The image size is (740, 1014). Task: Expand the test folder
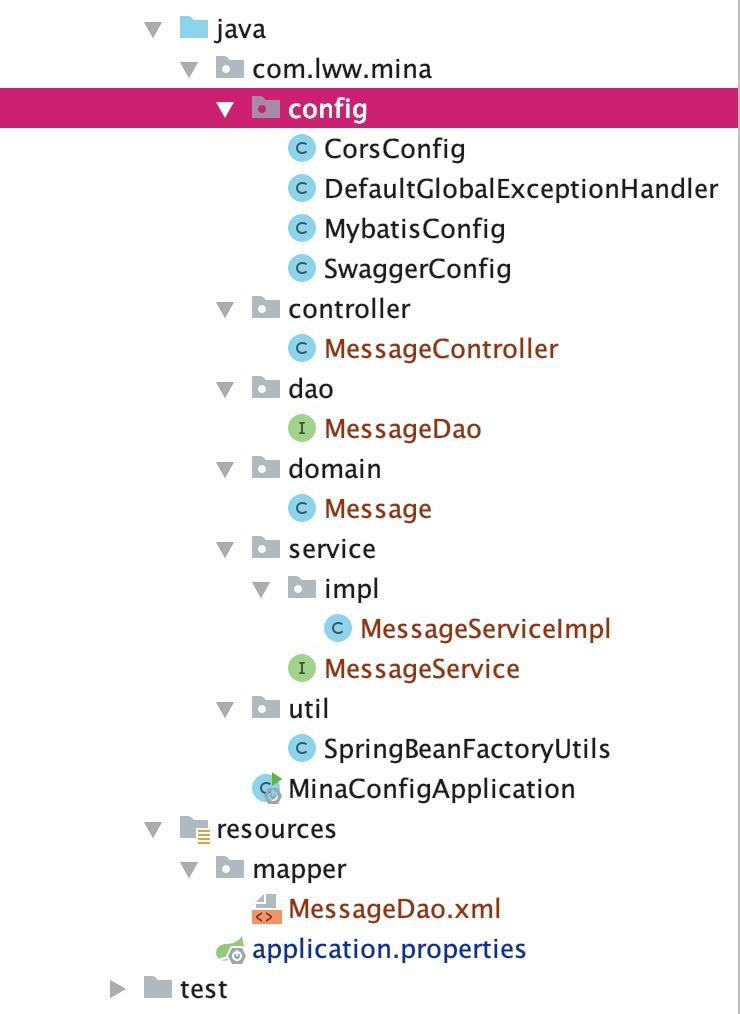pyautogui.click(x=117, y=989)
